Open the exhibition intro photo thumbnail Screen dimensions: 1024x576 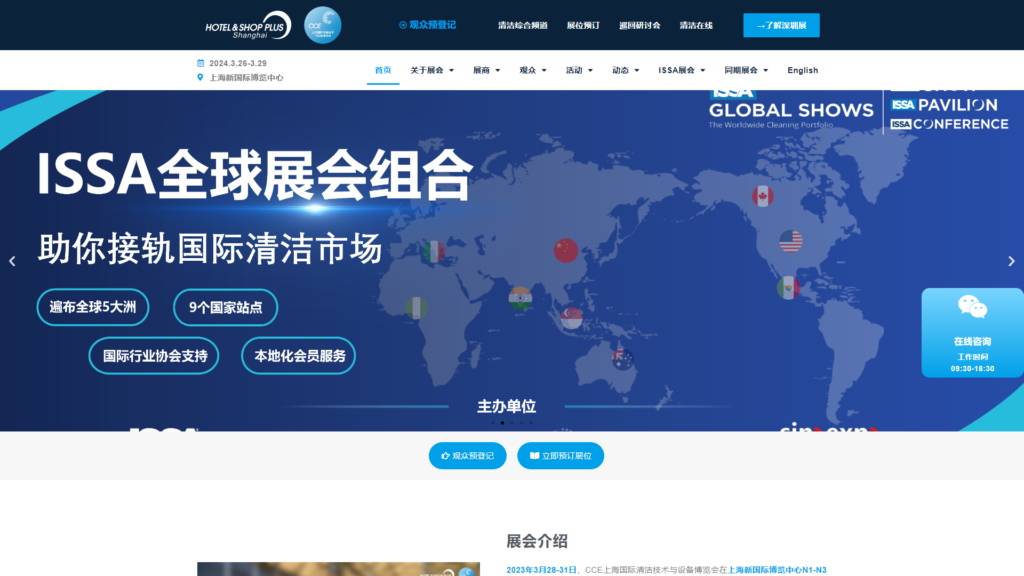(x=338, y=569)
